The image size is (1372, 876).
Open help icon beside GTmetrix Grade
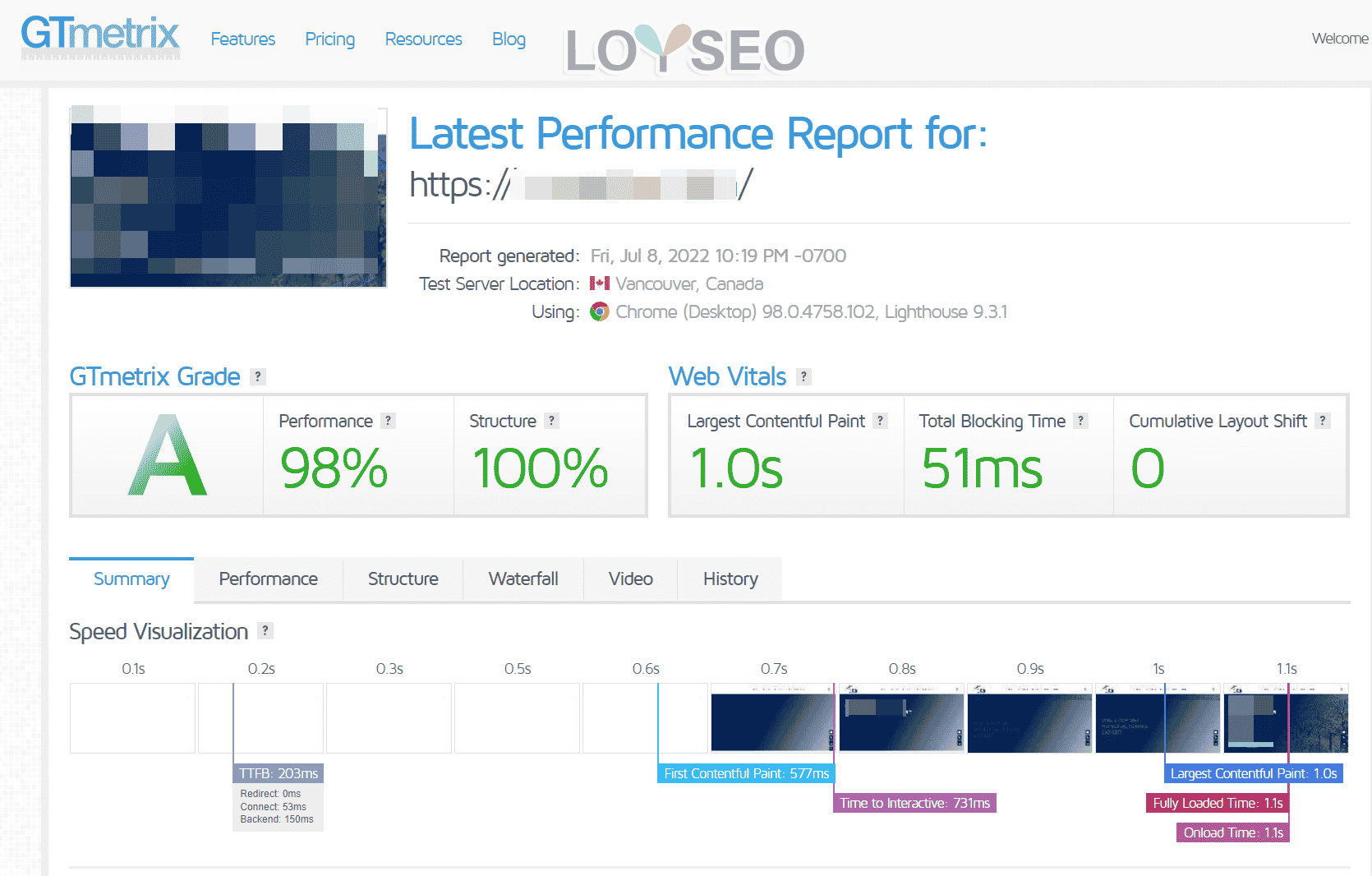(258, 376)
